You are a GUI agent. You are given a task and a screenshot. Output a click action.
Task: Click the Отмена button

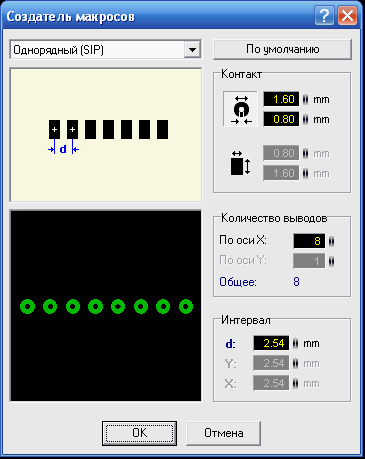(223, 433)
